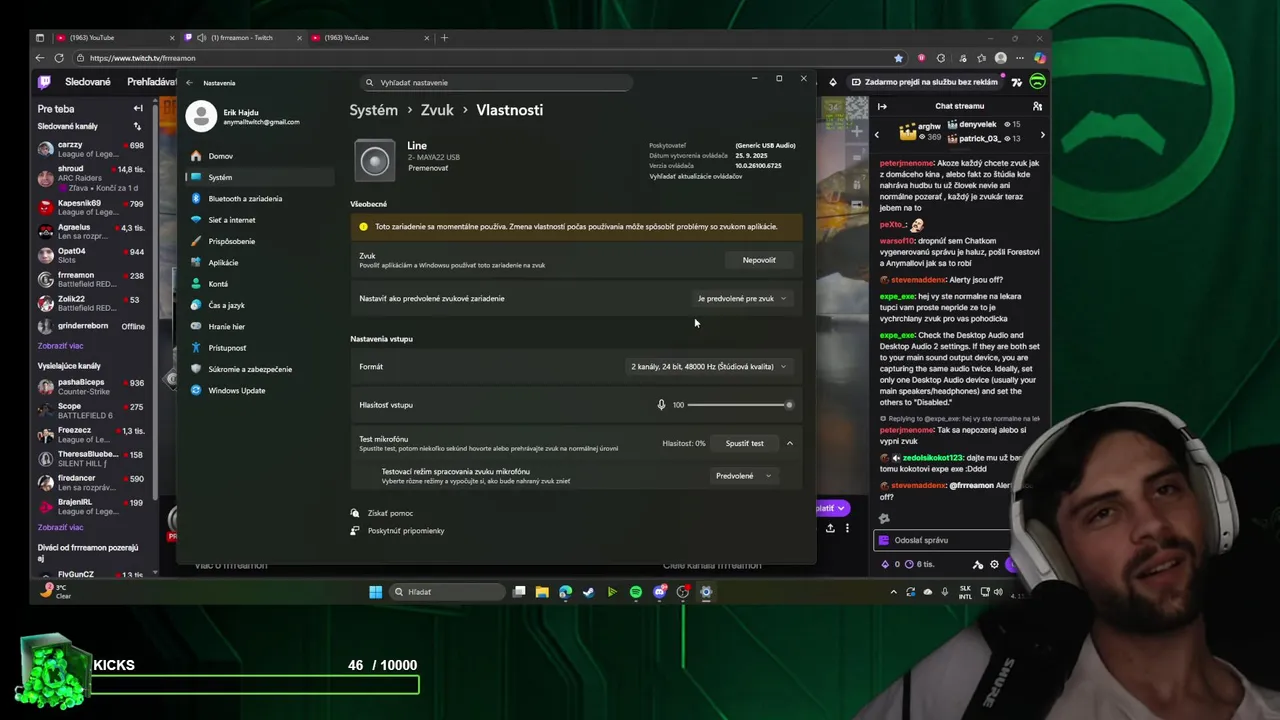The height and width of the screenshot is (720, 1280).
Task: Click 'Zadarmo prejdi na službu bez reklám' button
Action: click(x=925, y=82)
